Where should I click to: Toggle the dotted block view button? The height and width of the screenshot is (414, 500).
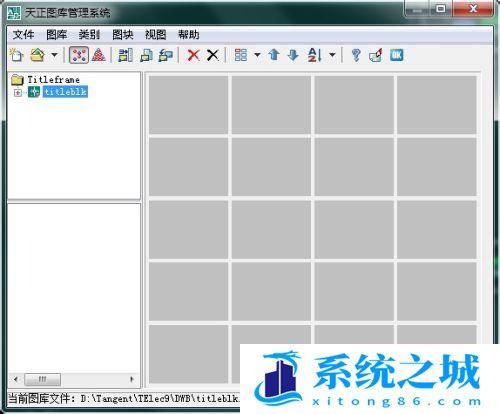coord(79,55)
